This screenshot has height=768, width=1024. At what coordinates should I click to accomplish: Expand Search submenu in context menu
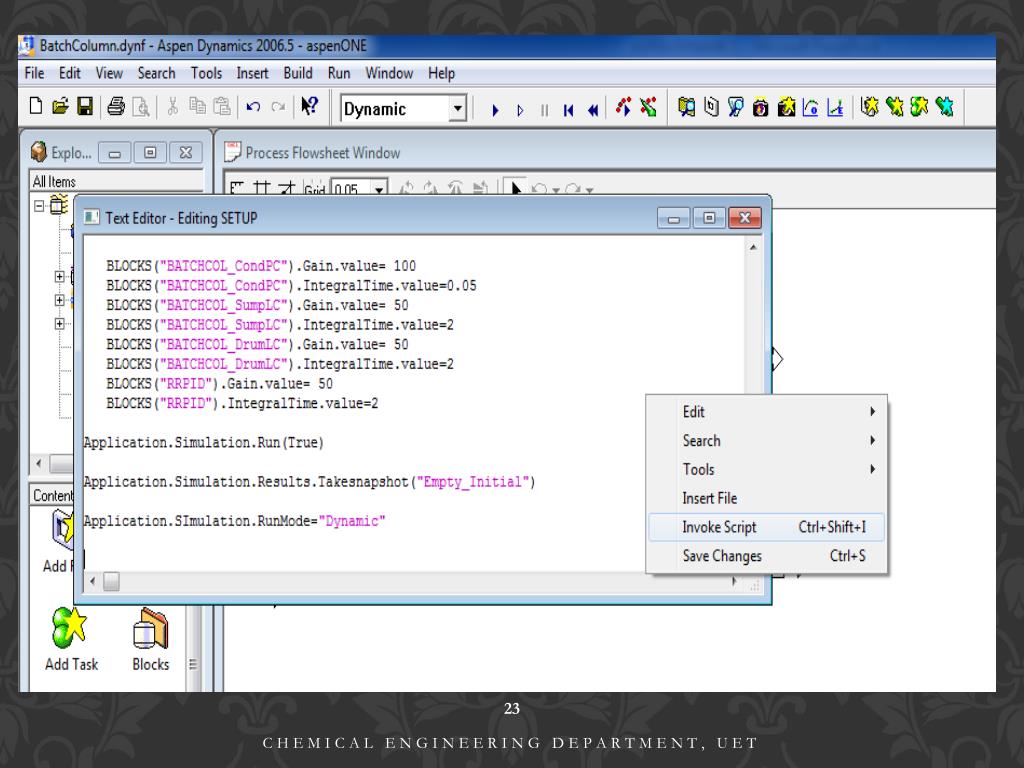point(767,441)
